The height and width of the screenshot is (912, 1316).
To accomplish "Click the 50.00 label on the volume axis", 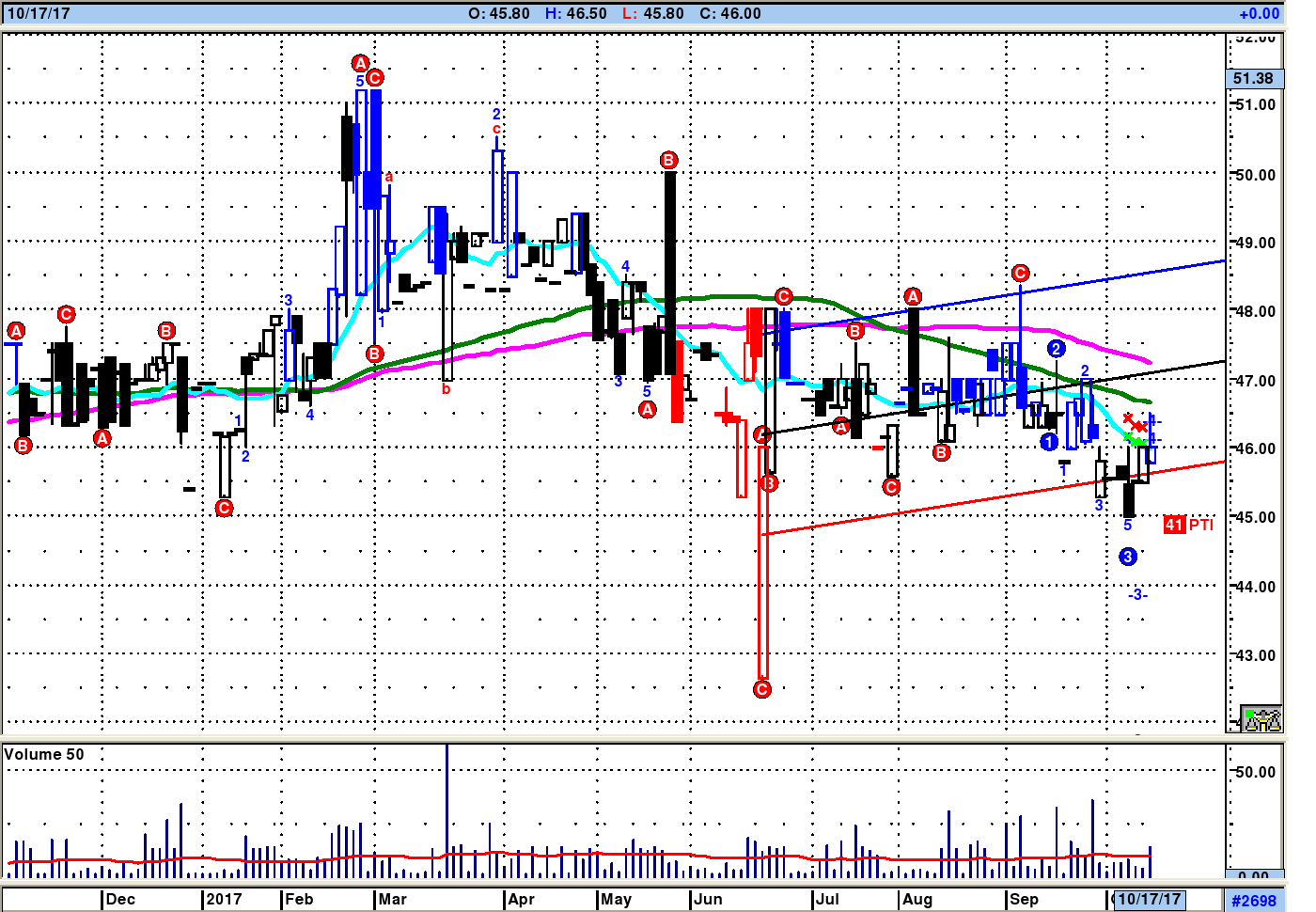I will [1256, 772].
